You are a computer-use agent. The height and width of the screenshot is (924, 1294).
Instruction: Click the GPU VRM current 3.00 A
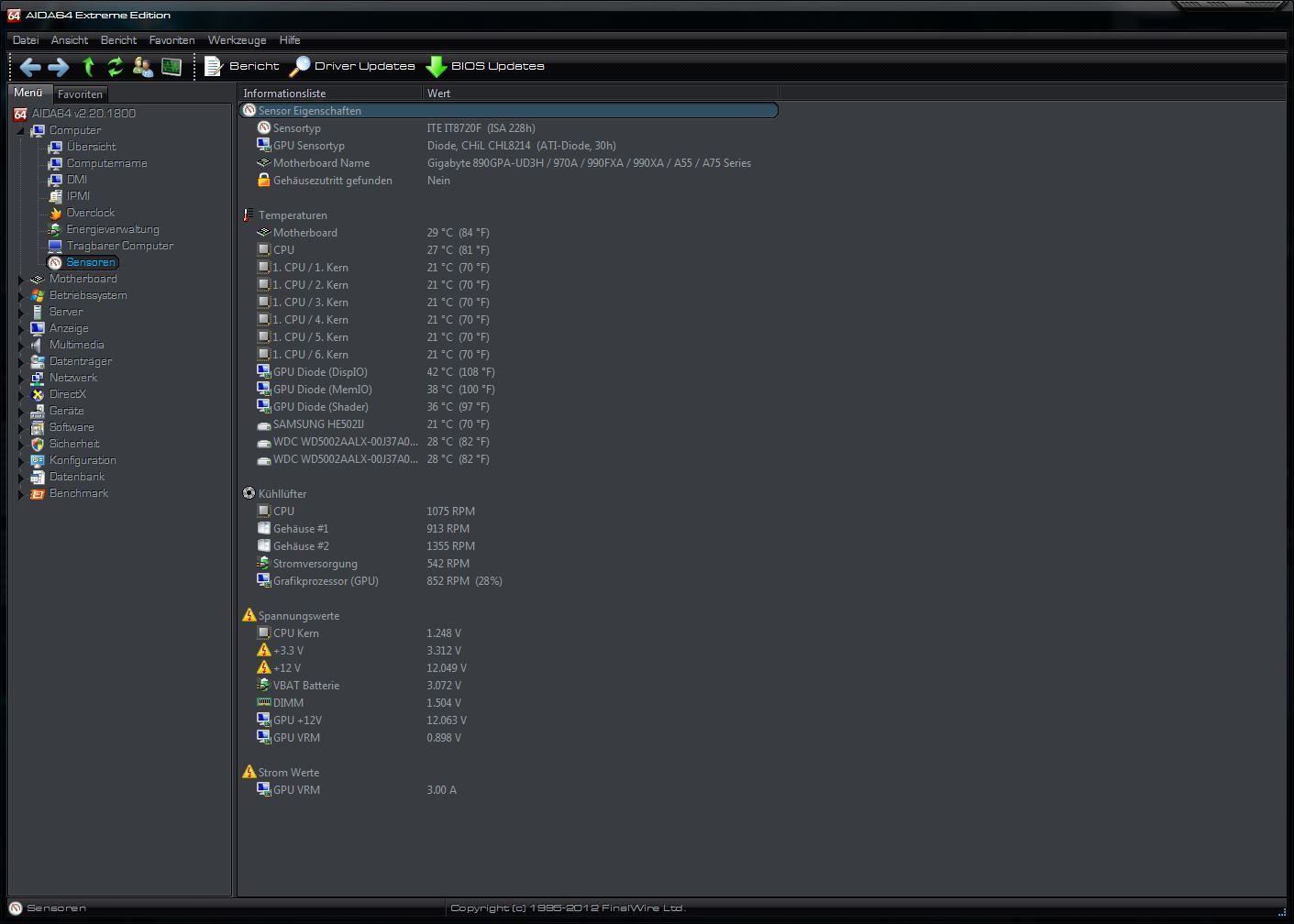(441, 790)
